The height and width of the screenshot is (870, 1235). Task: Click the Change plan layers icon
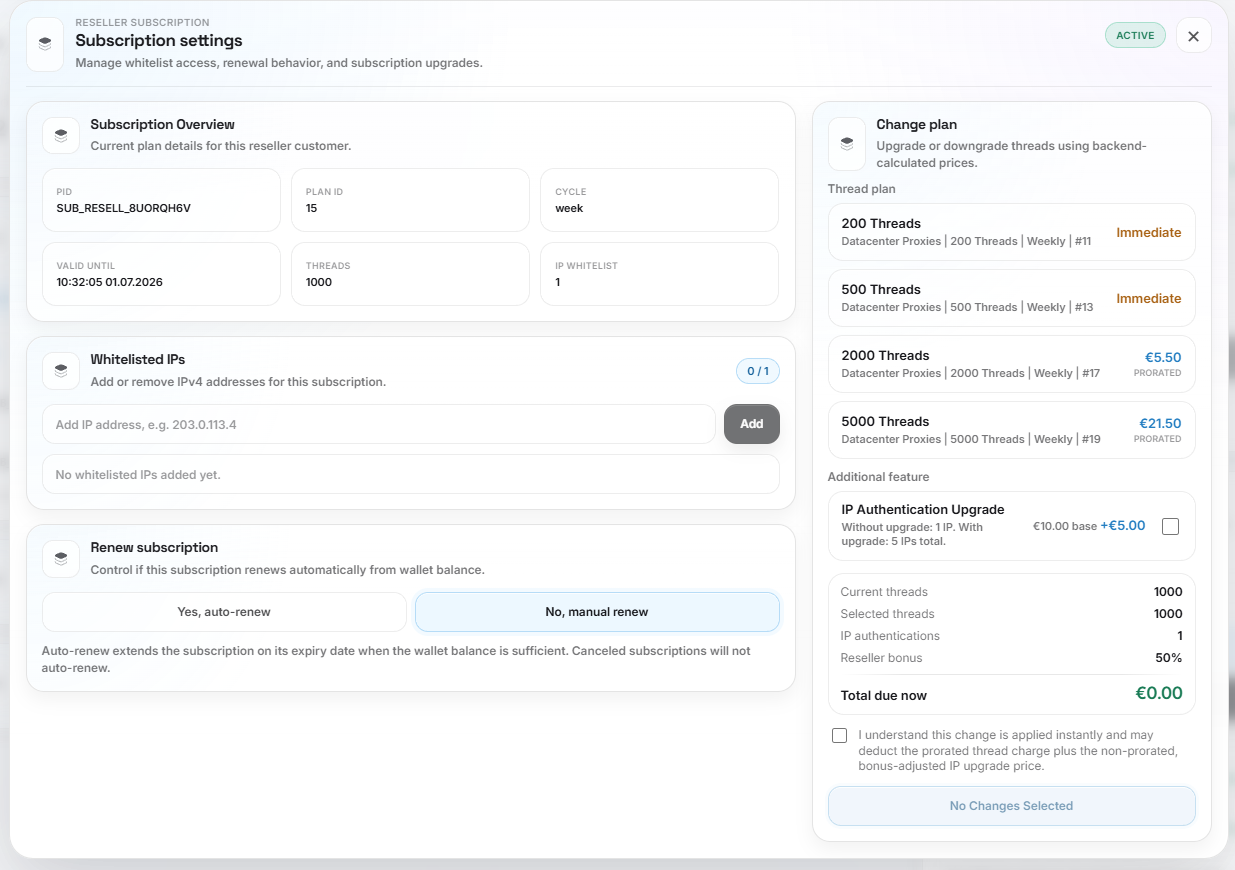click(847, 144)
